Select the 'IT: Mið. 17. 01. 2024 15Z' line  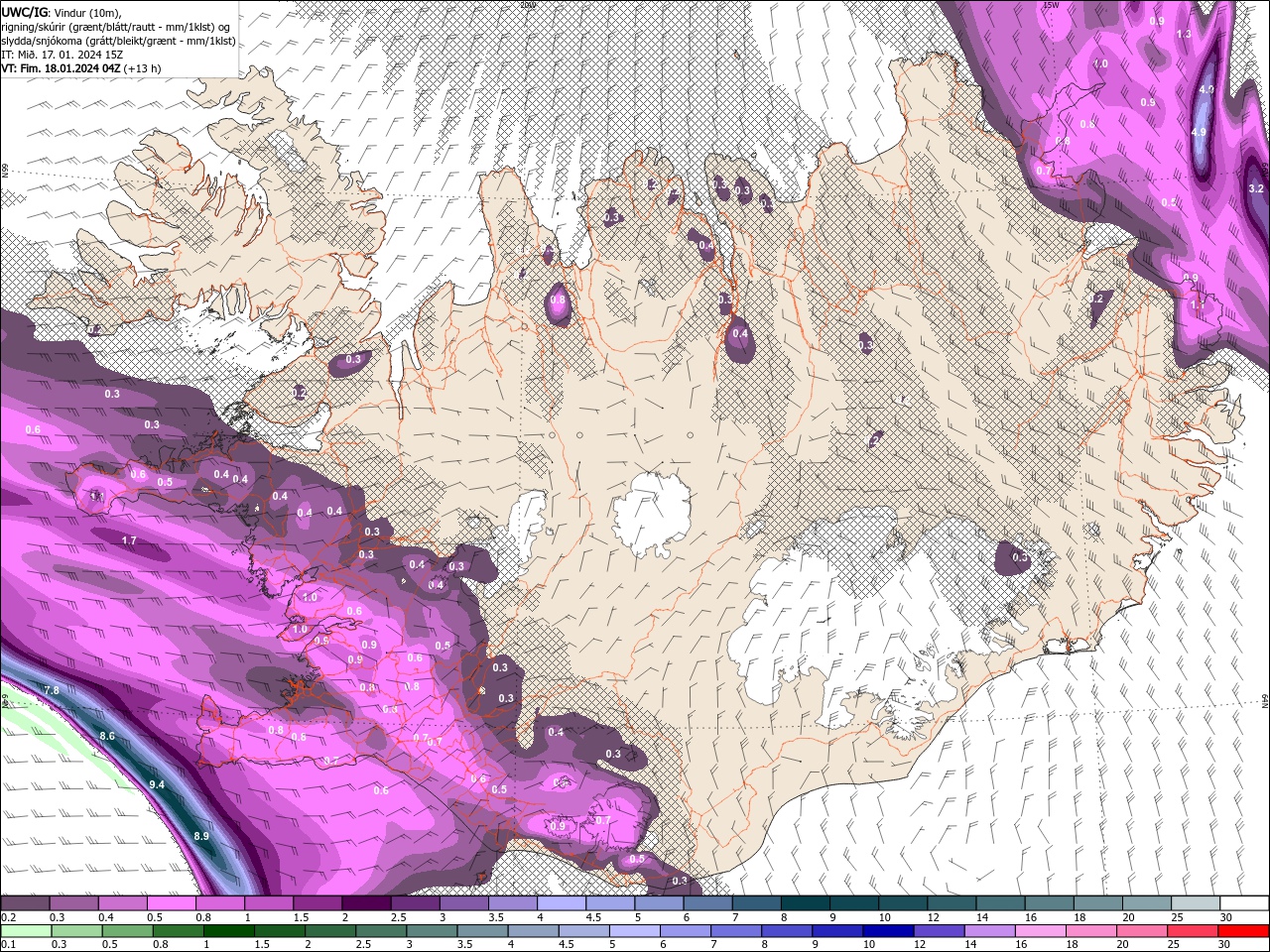pyautogui.click(x=62, y=55)
